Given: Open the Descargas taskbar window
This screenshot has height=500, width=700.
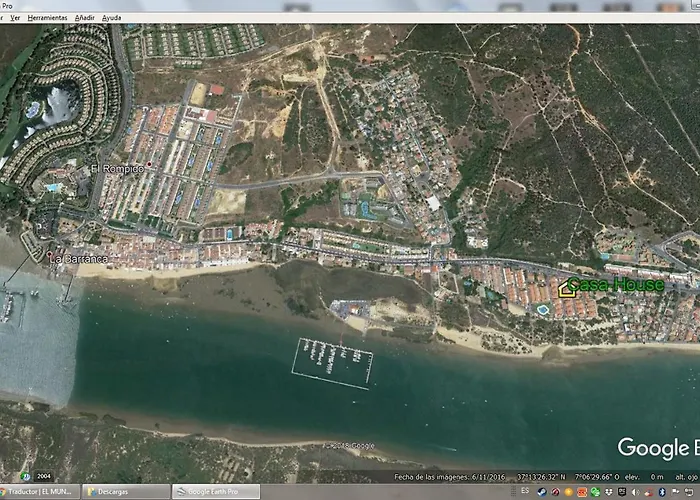Looking at the screenshot, I should point(126,492).
